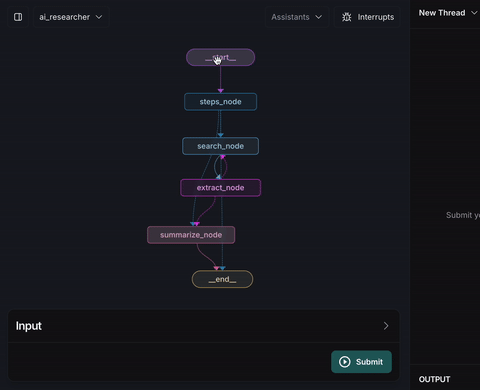Select the extract_node graph node

220,188
